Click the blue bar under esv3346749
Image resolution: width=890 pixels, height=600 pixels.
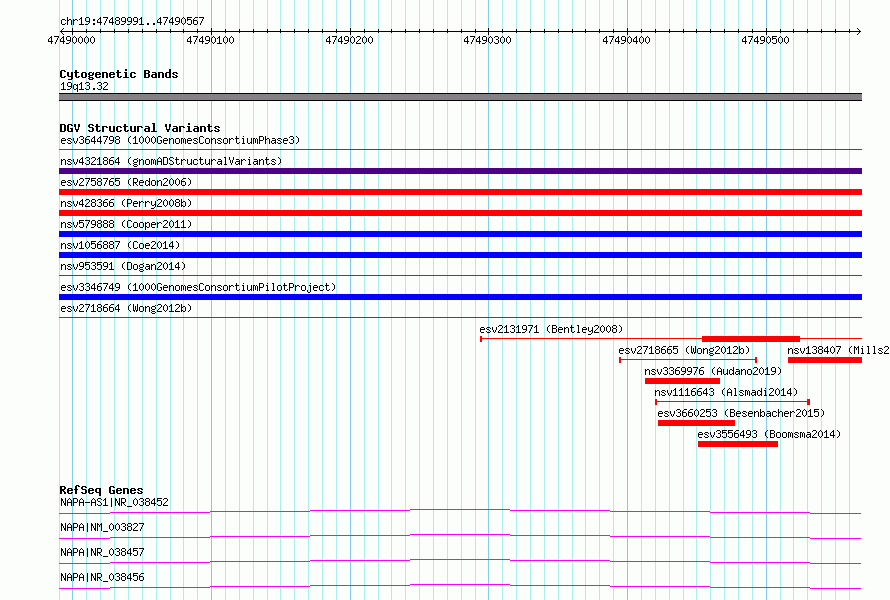460,297
